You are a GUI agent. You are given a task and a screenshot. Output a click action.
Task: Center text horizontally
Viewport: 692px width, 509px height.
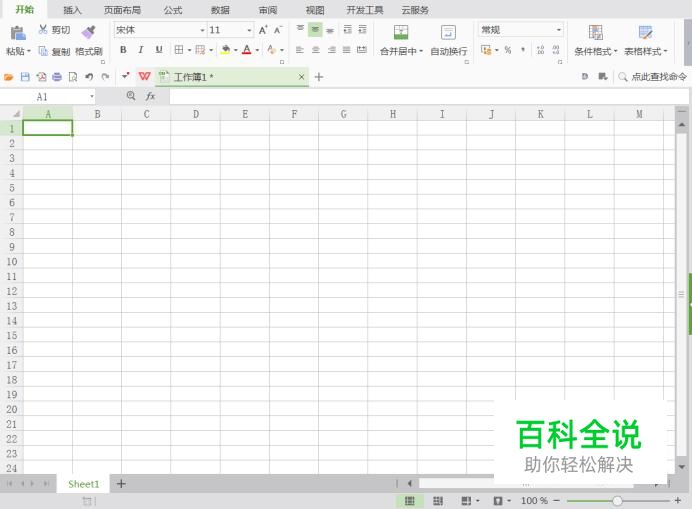pyautogui.click(x=316, y=50)
